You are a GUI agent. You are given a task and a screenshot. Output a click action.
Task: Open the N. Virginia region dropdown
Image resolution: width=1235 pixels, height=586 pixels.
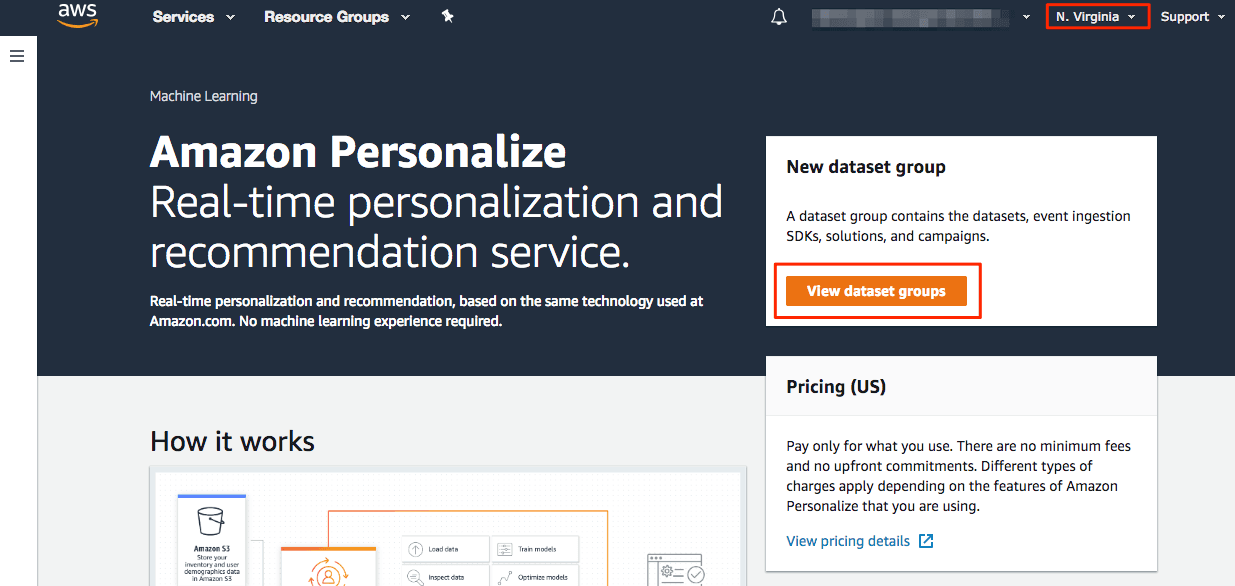coord(1097,16)
